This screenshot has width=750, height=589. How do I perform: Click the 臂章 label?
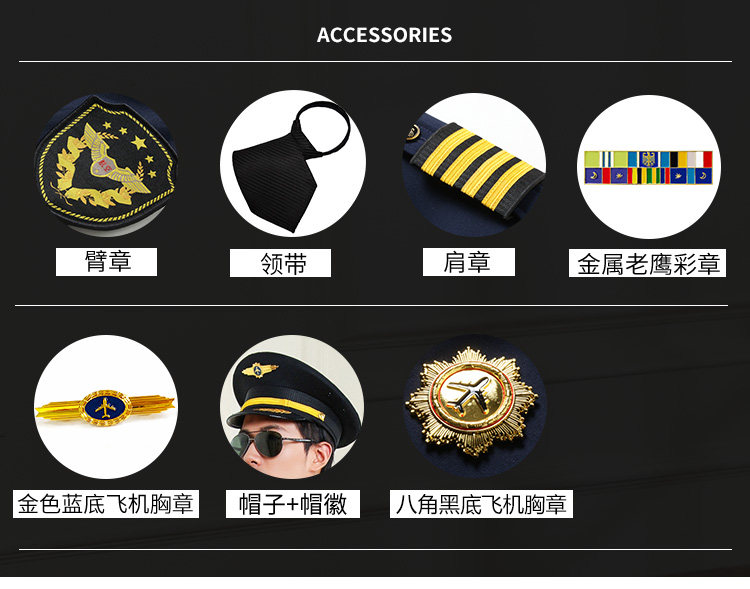click(x=106, y=262)
